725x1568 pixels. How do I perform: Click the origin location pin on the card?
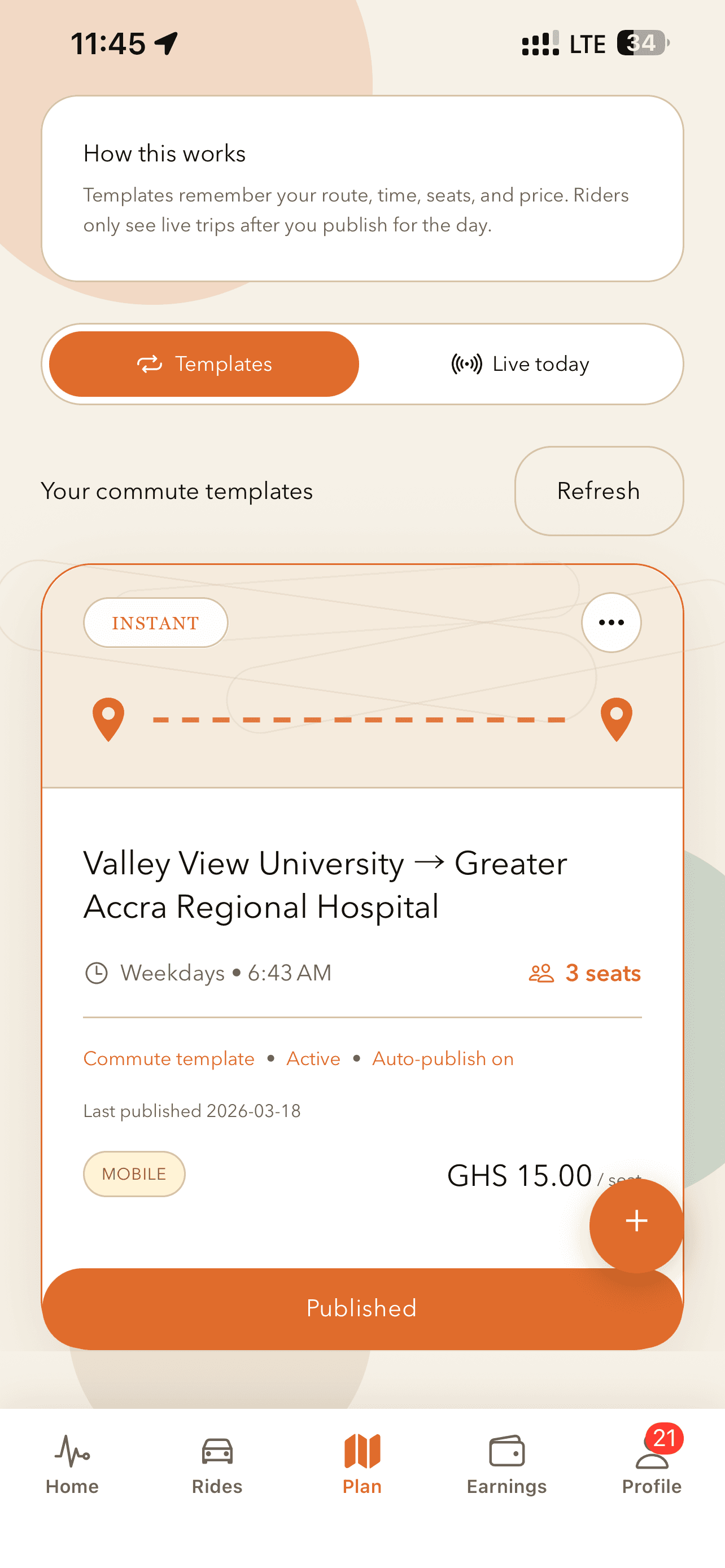tap(108, 722)
